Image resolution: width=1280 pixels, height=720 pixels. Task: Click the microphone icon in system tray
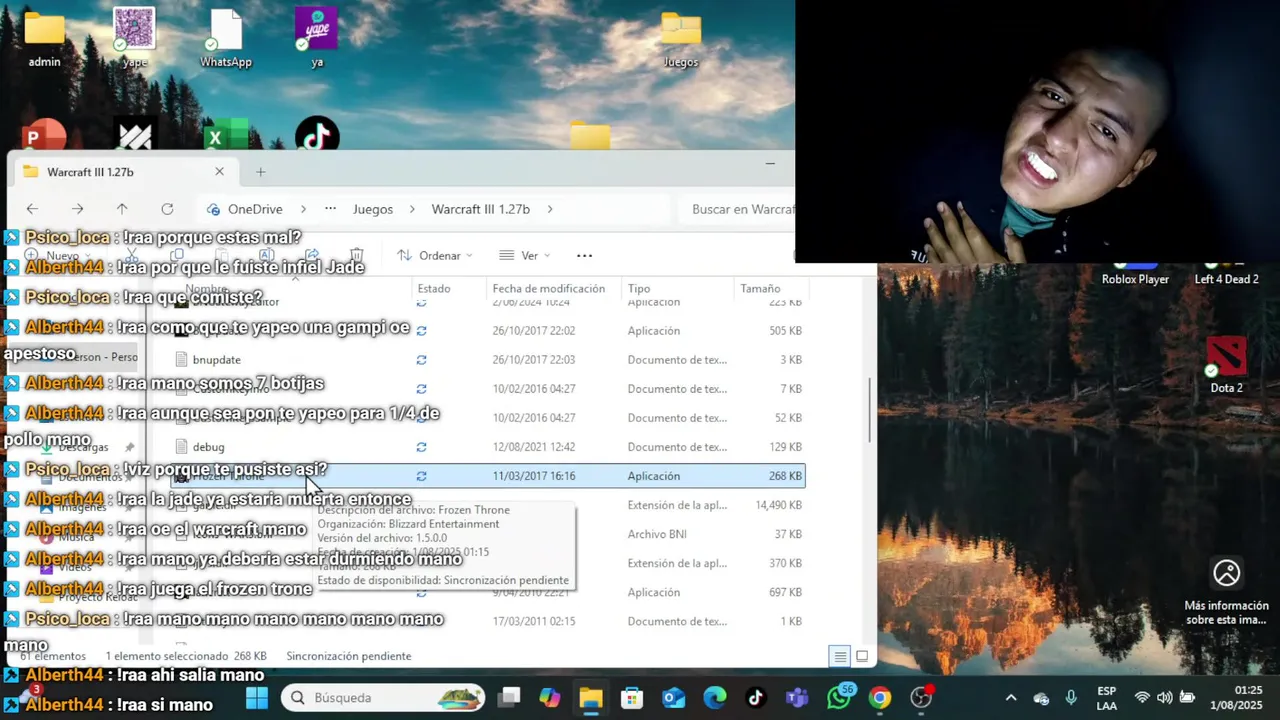1071,698
